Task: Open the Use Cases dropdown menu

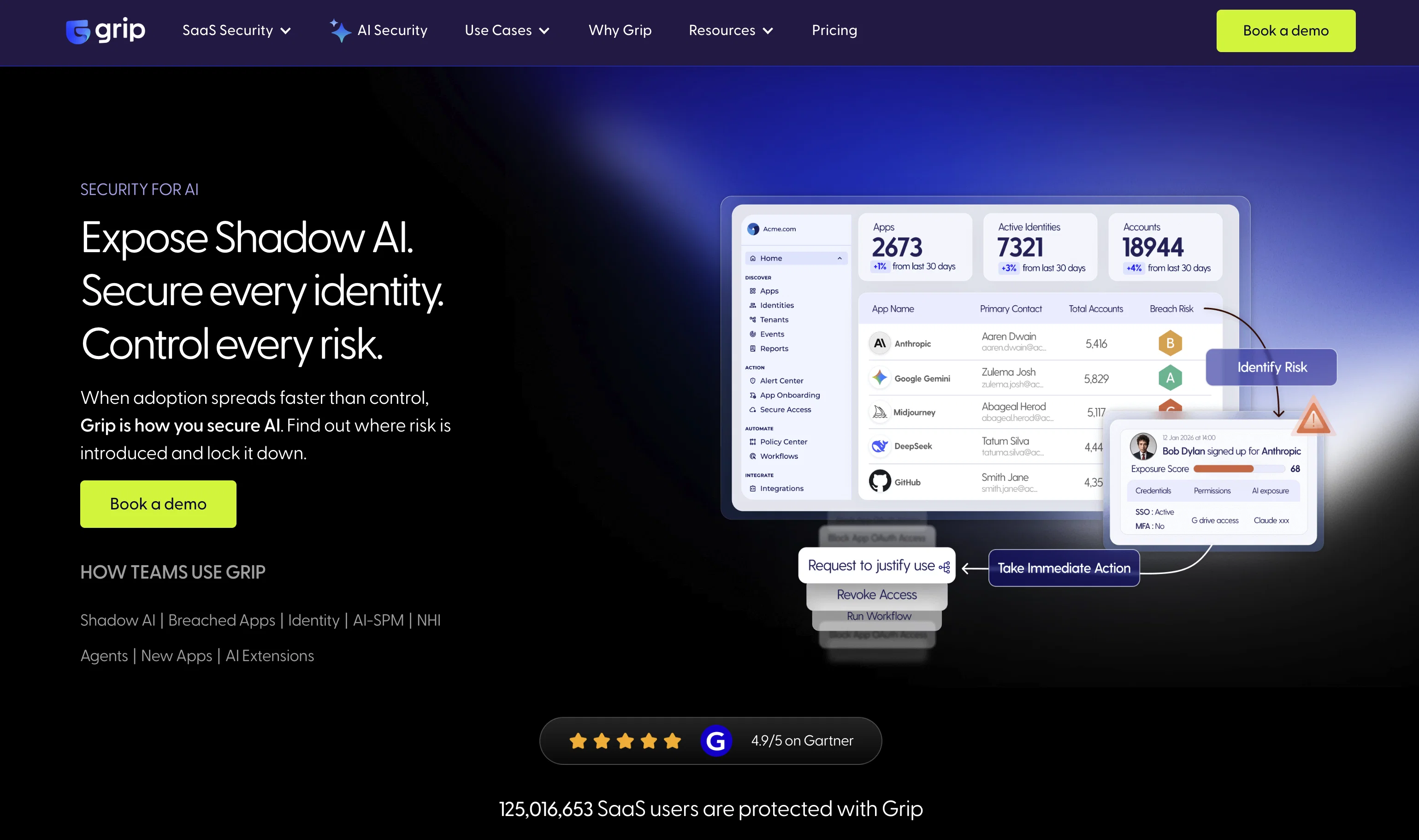Action: pos(507,30)
